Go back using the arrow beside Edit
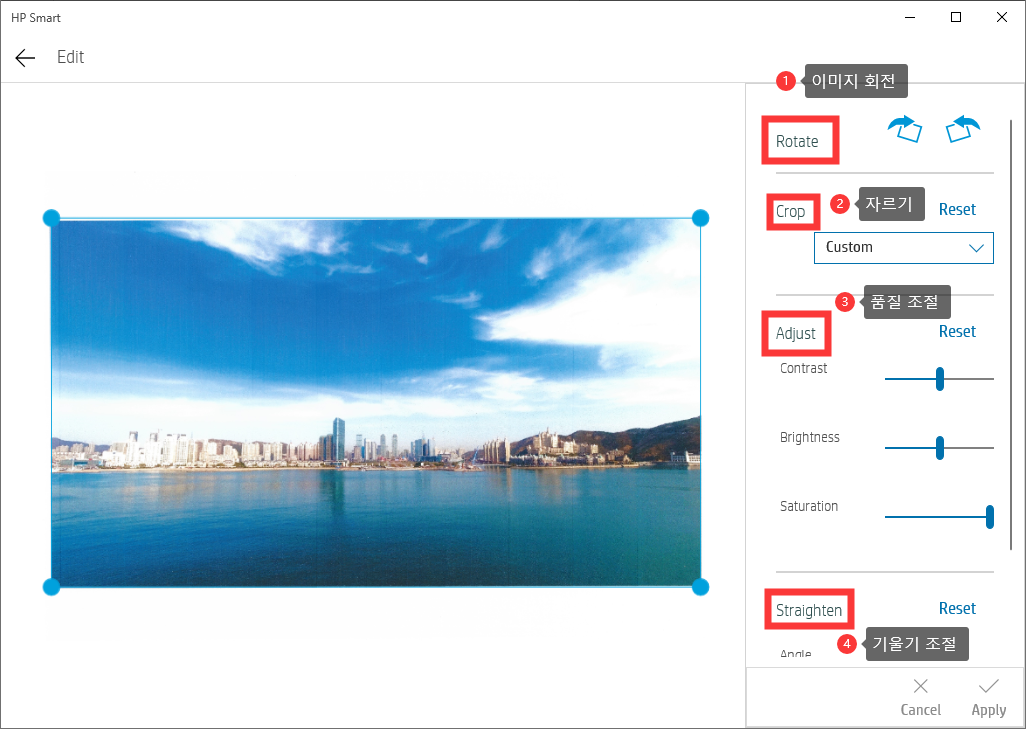The height and width of the screenshot is (729, 1026). [25, 58]
